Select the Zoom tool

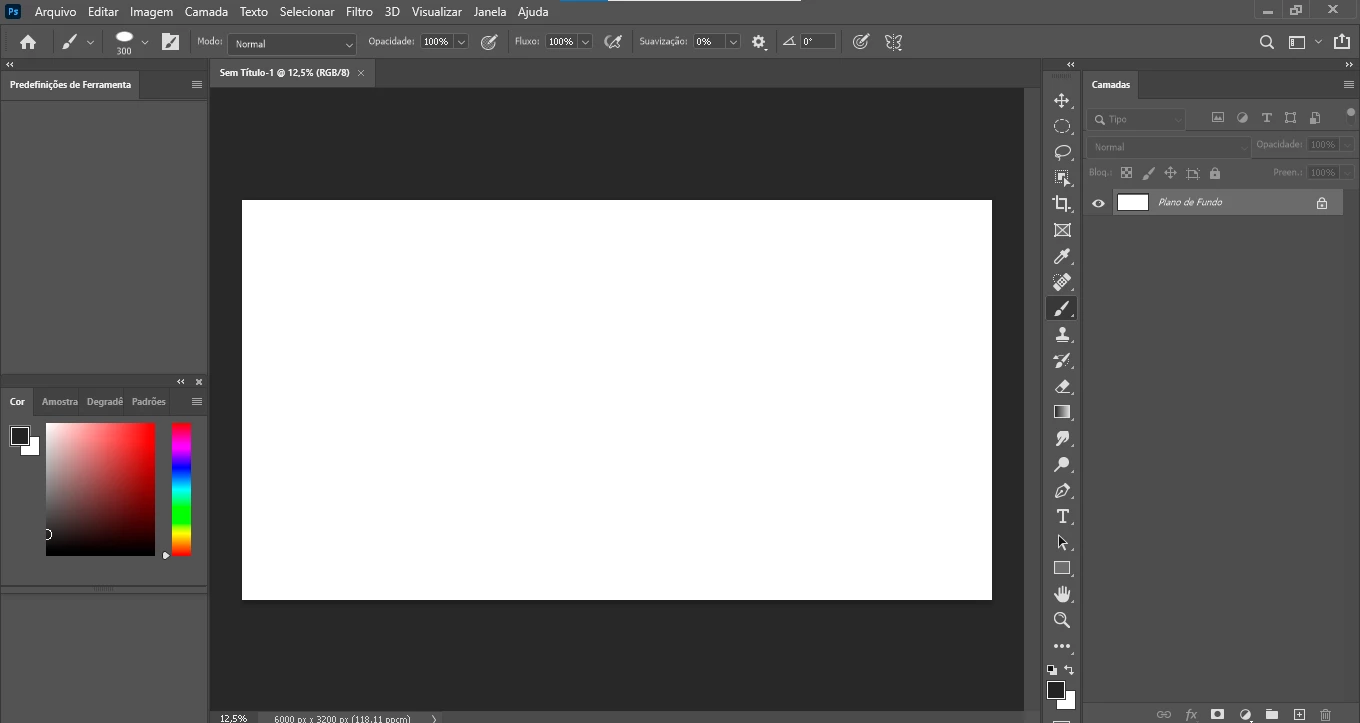(1062, 620)
